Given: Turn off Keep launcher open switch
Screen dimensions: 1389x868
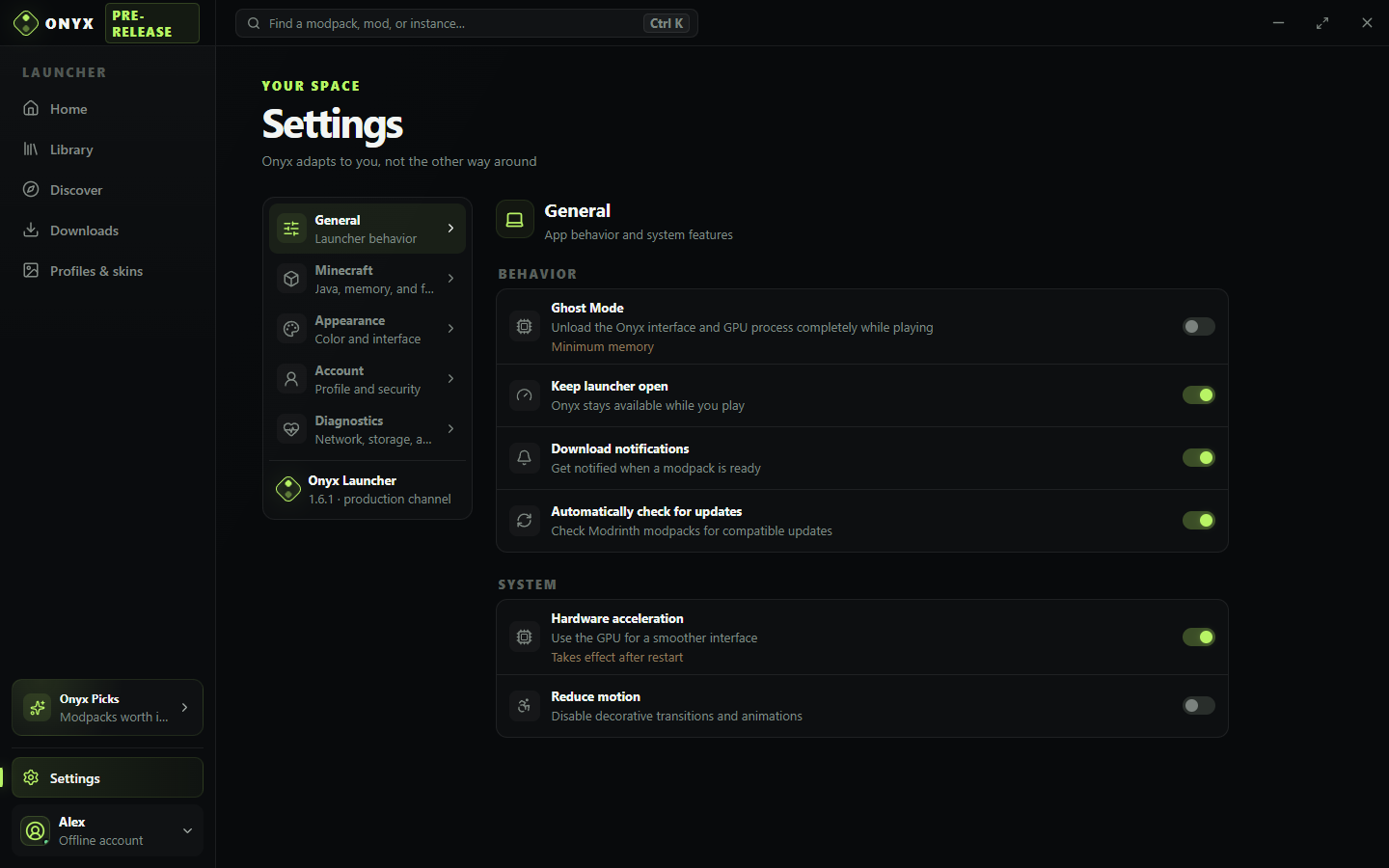Looking at the screenshot, I should (1199, 395).
